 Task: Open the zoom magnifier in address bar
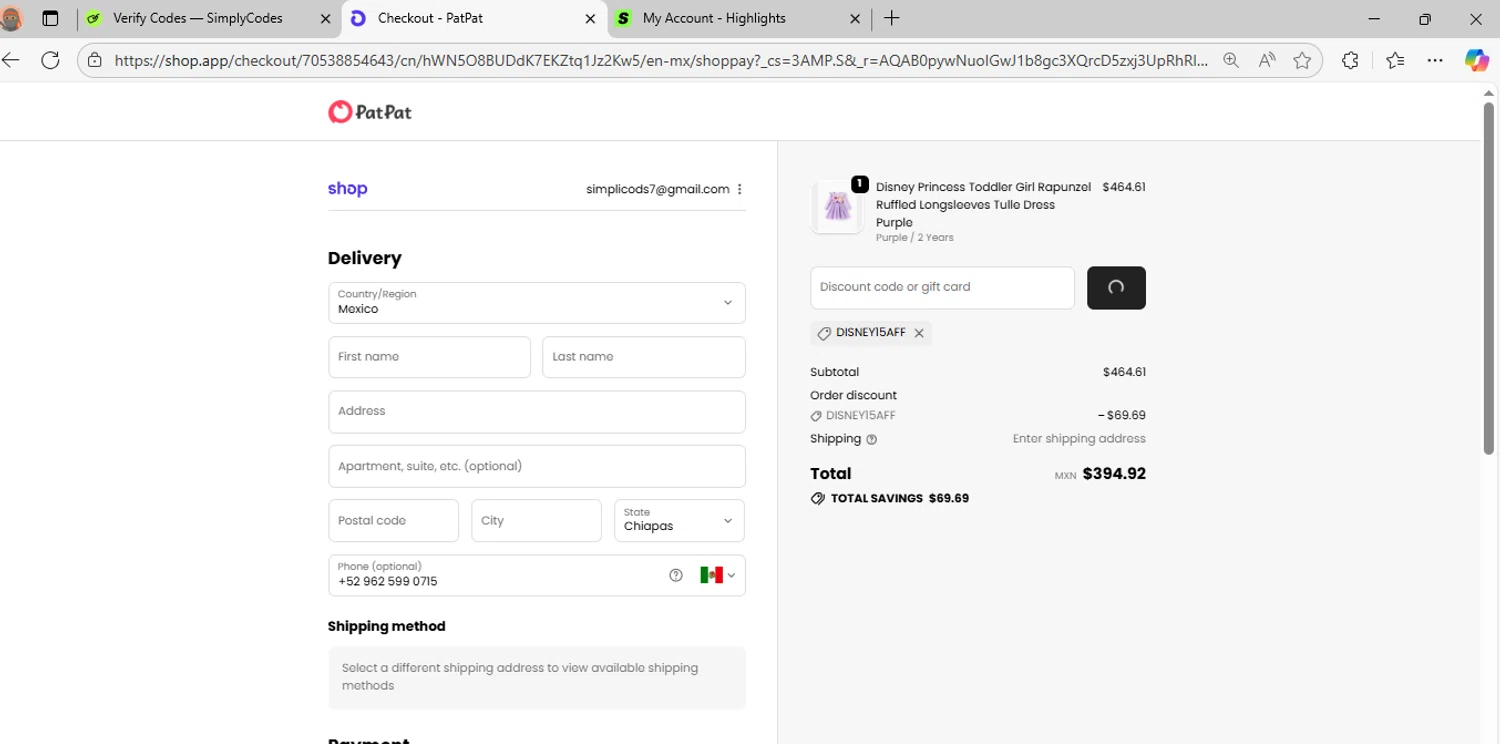1231,60
